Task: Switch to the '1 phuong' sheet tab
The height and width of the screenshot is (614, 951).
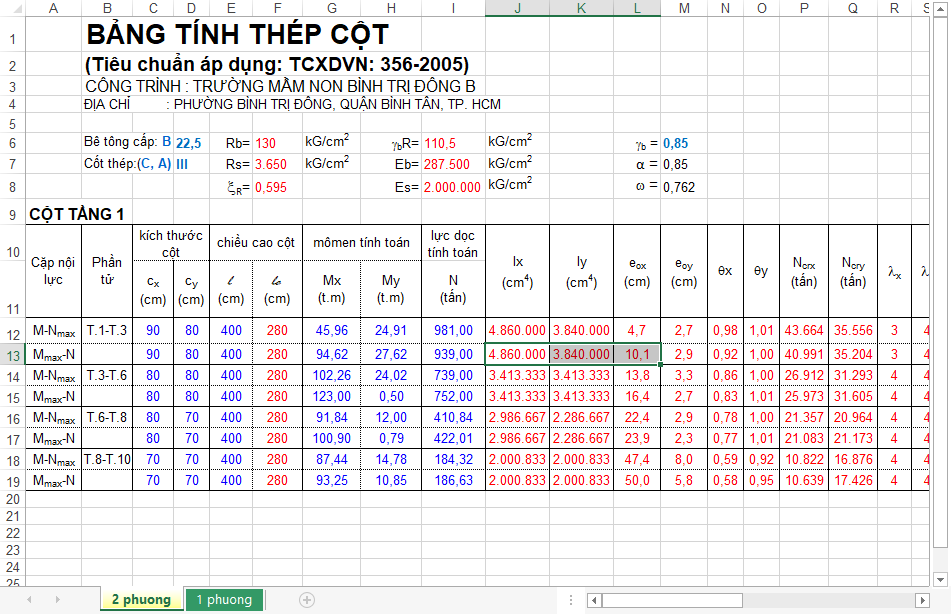Action: (x=224, y=599)
